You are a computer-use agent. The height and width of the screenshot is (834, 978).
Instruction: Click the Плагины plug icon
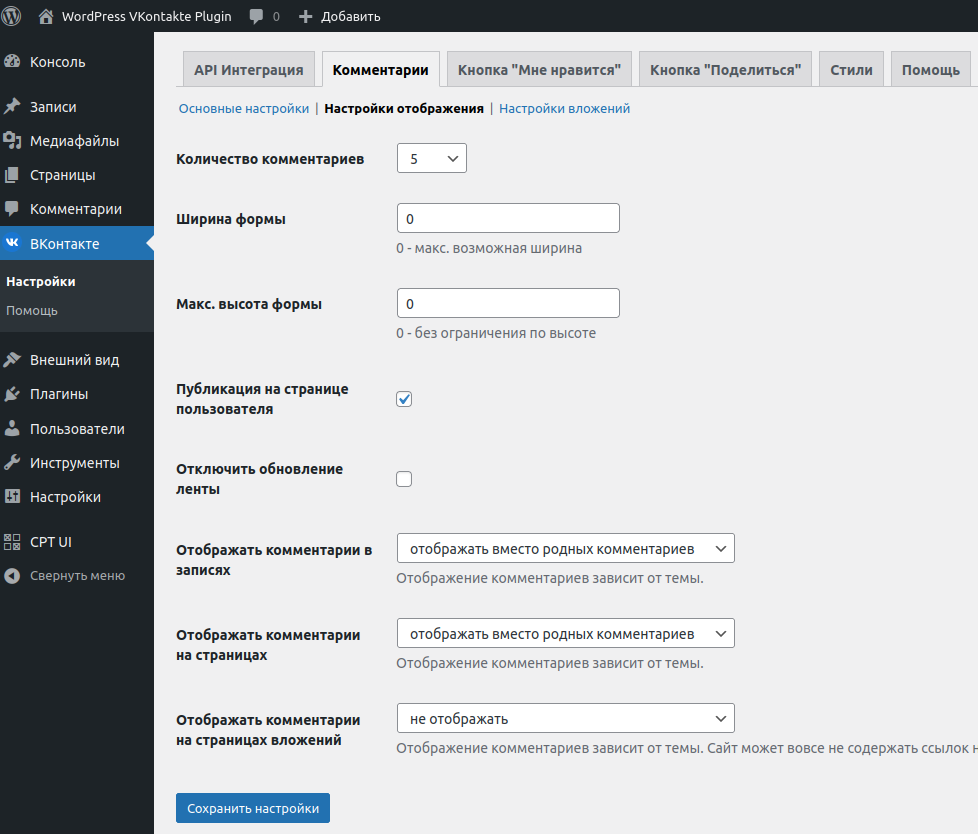[x=12, y=394]
